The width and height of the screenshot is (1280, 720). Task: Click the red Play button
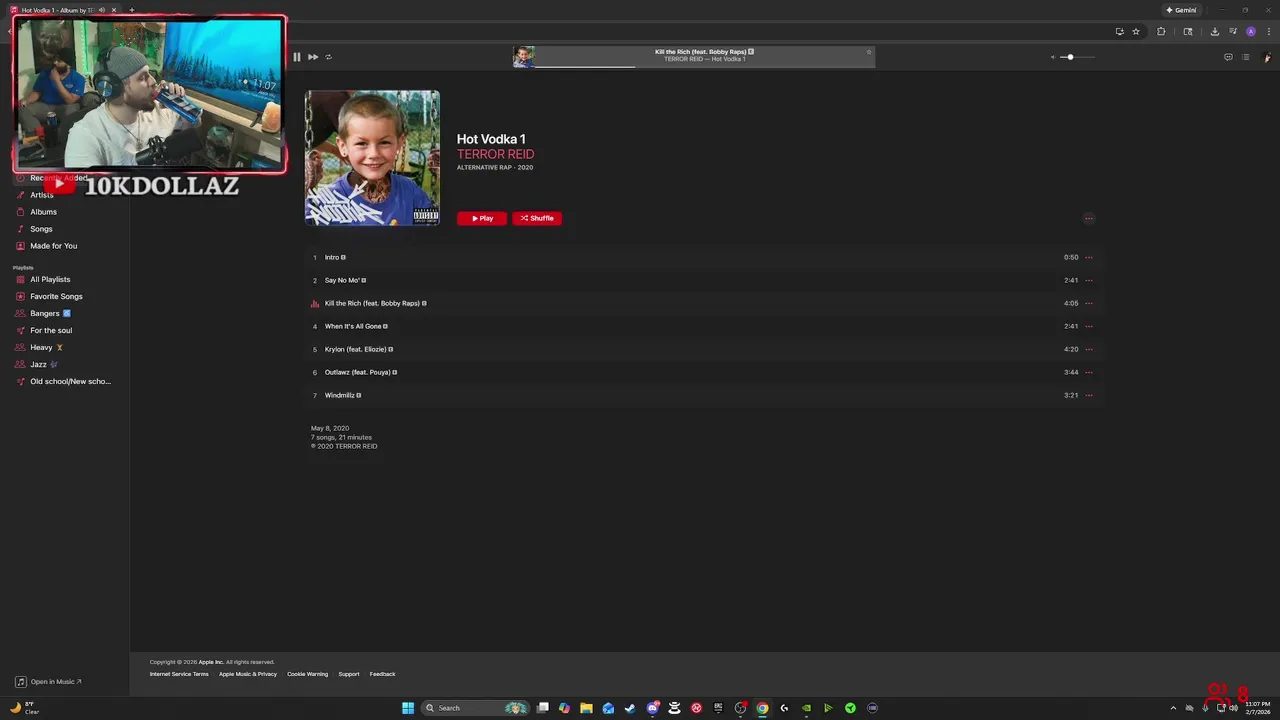click(482, 218)
